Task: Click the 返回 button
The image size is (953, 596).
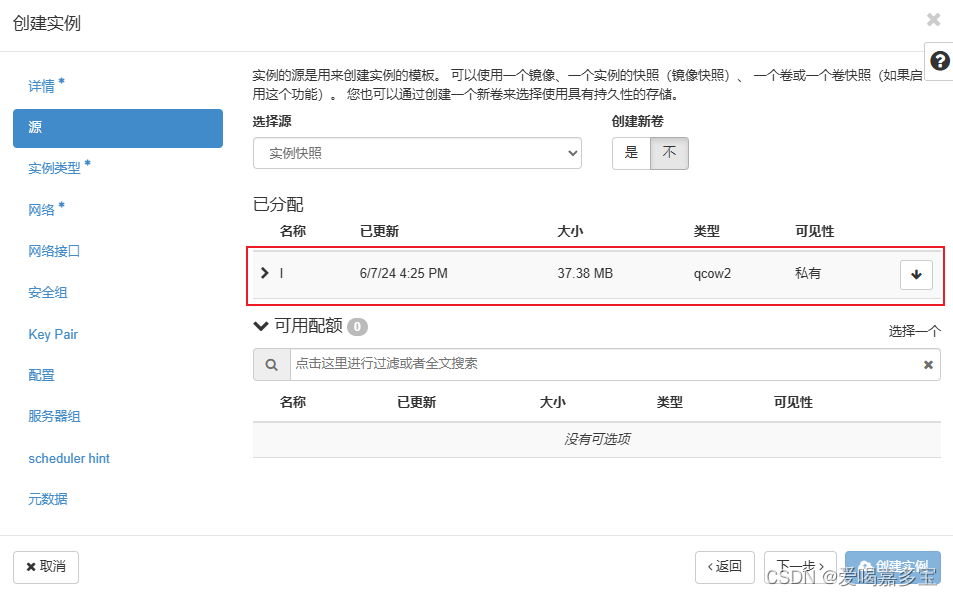Action: coord(724,567)
